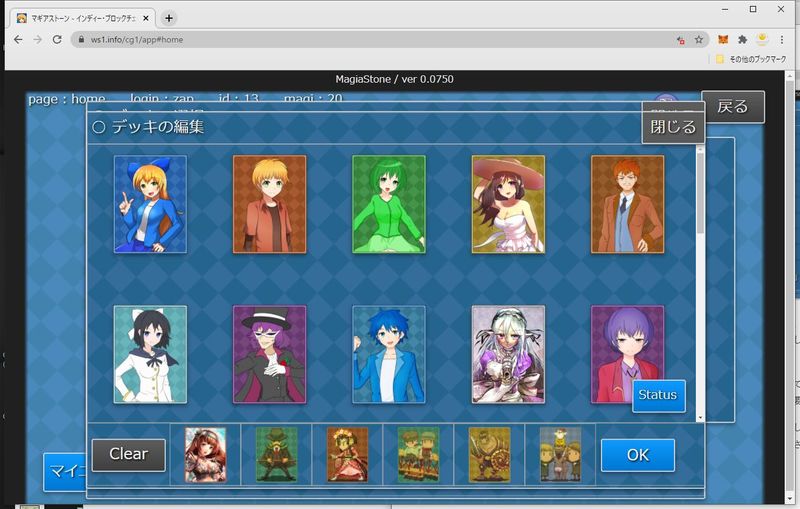Click the 戻る back button
This screenshot has width=800, height=509.
(x=732, y=107)
